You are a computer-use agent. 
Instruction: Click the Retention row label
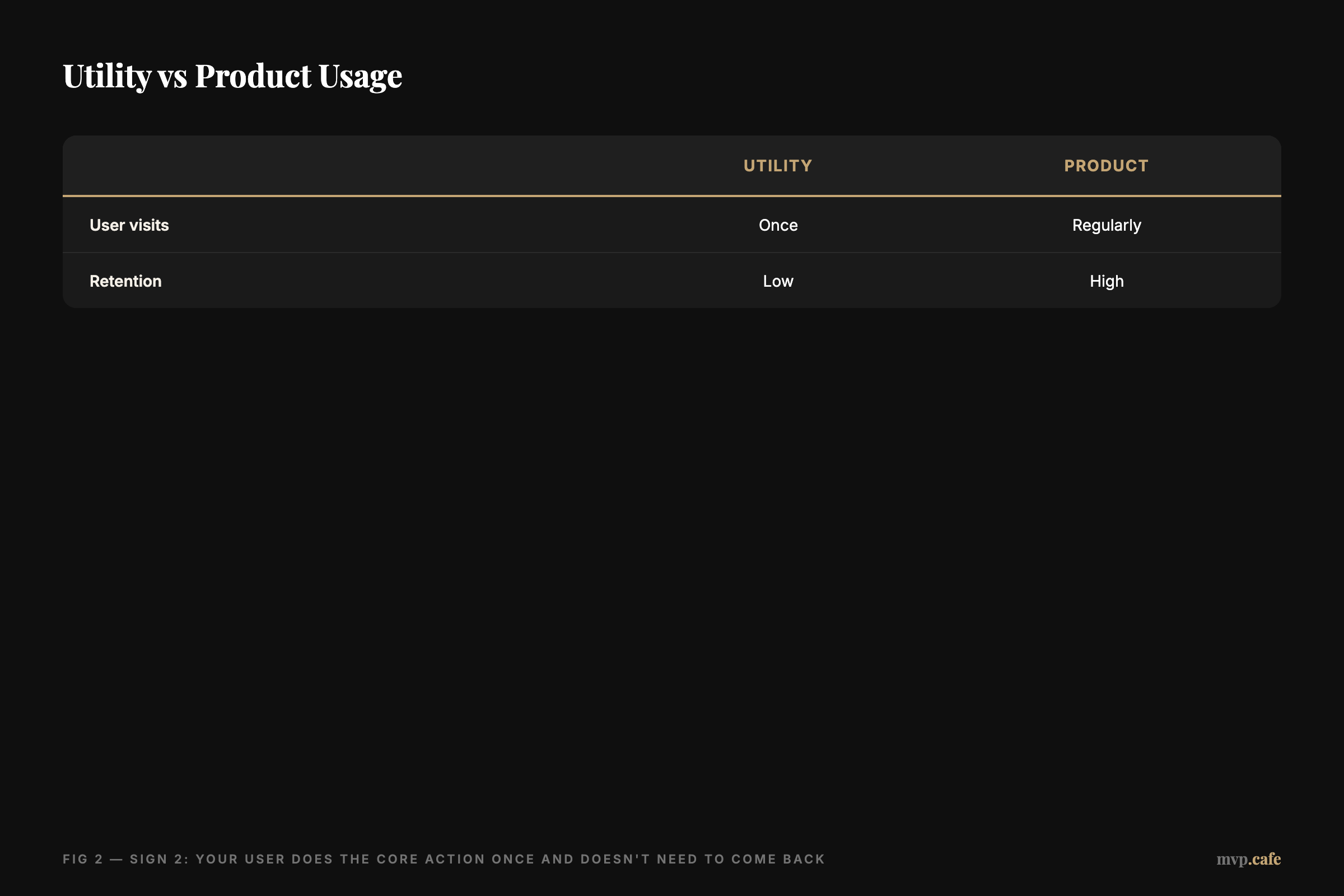pyautogui.click(x=125, y=281)
